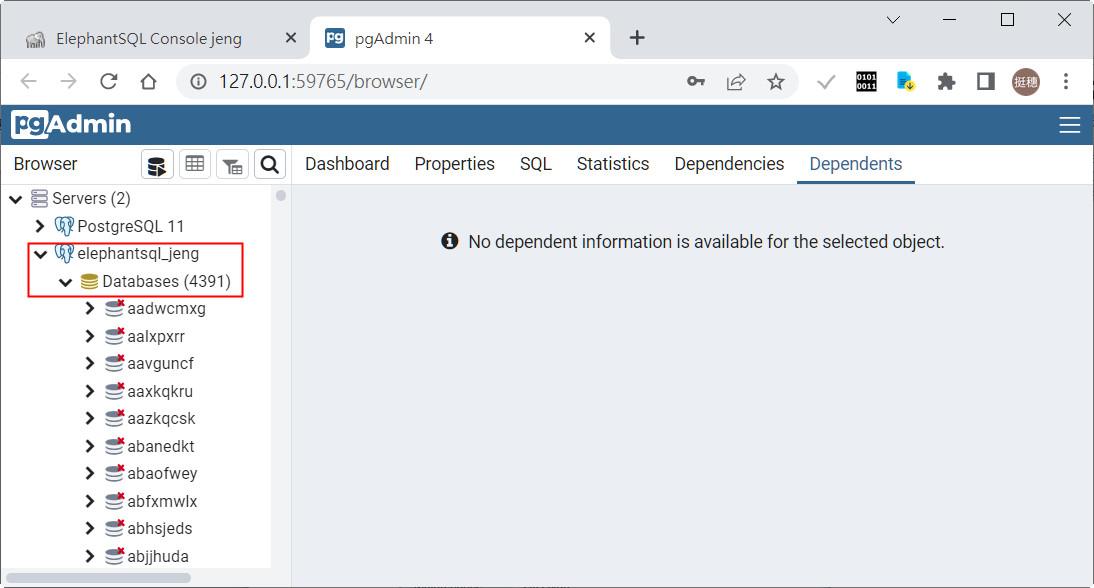Screen dimensions: 1094x588
Task: Share this page icon
Action: (x=735, y=82)
